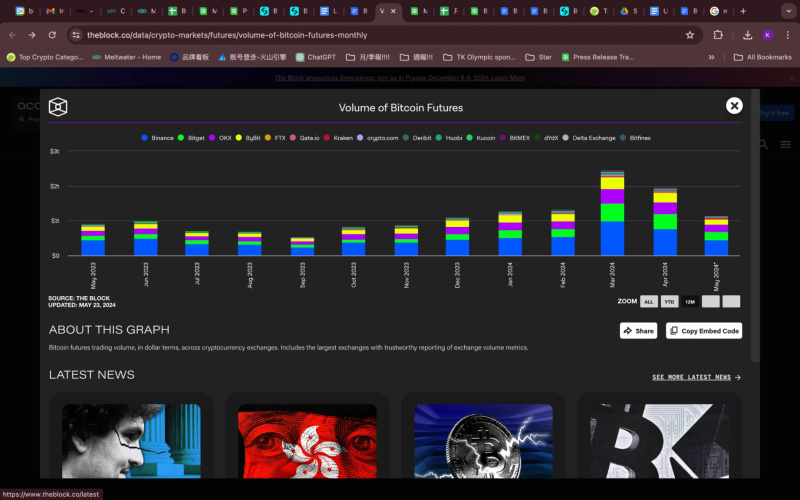Screen dimensions: 800x500
Task: Select the ALL zoom range
Action: 648,301
